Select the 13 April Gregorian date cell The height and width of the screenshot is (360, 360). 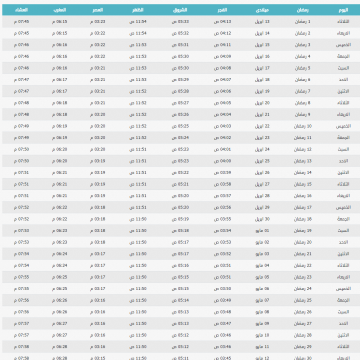pyautogui.click(x=262, y=22)
